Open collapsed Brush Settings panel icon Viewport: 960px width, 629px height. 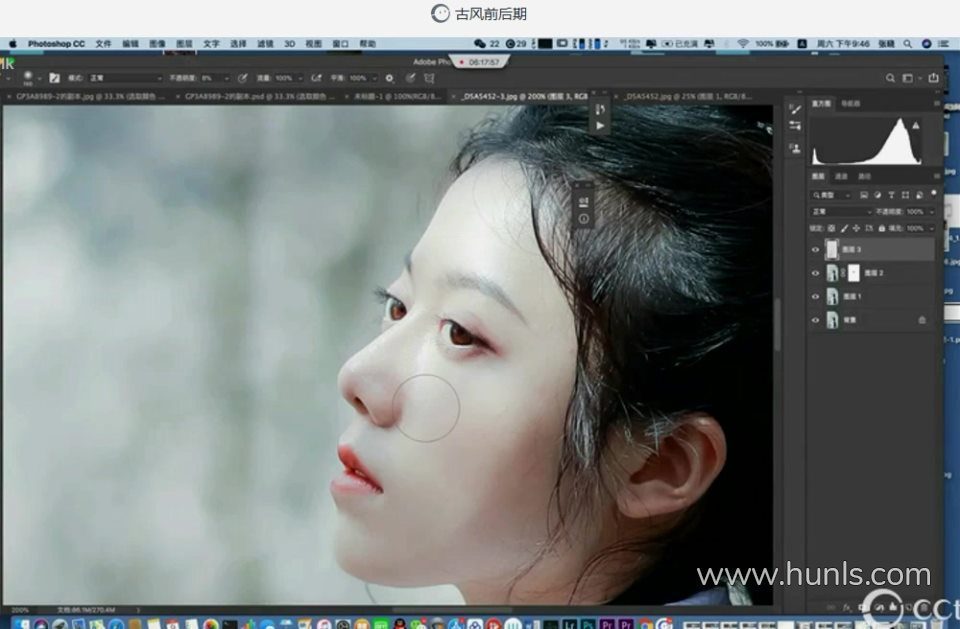tap(795, 109)
